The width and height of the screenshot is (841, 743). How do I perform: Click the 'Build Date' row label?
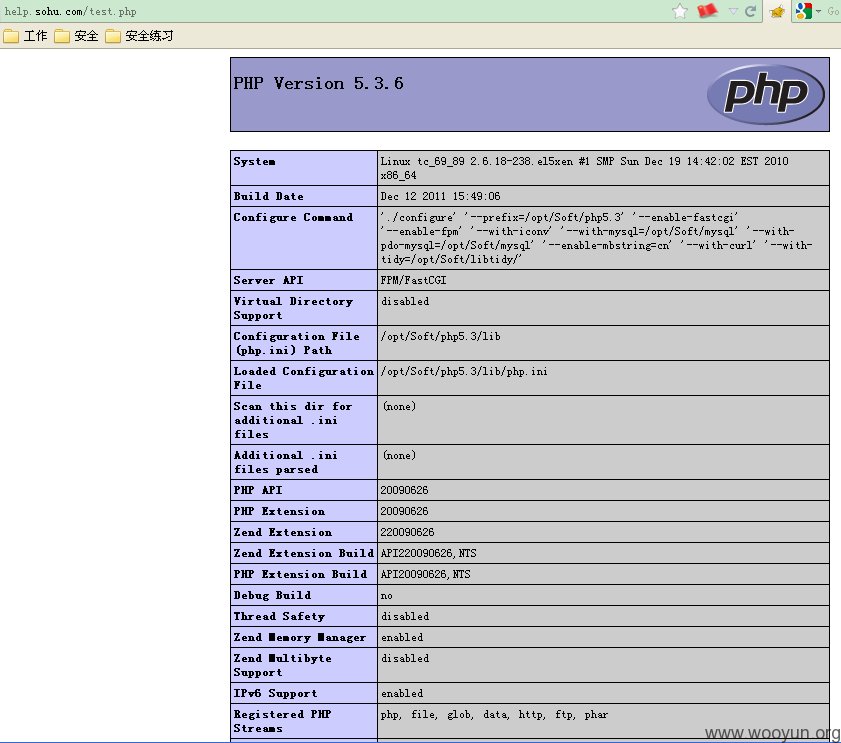point(268,196)
